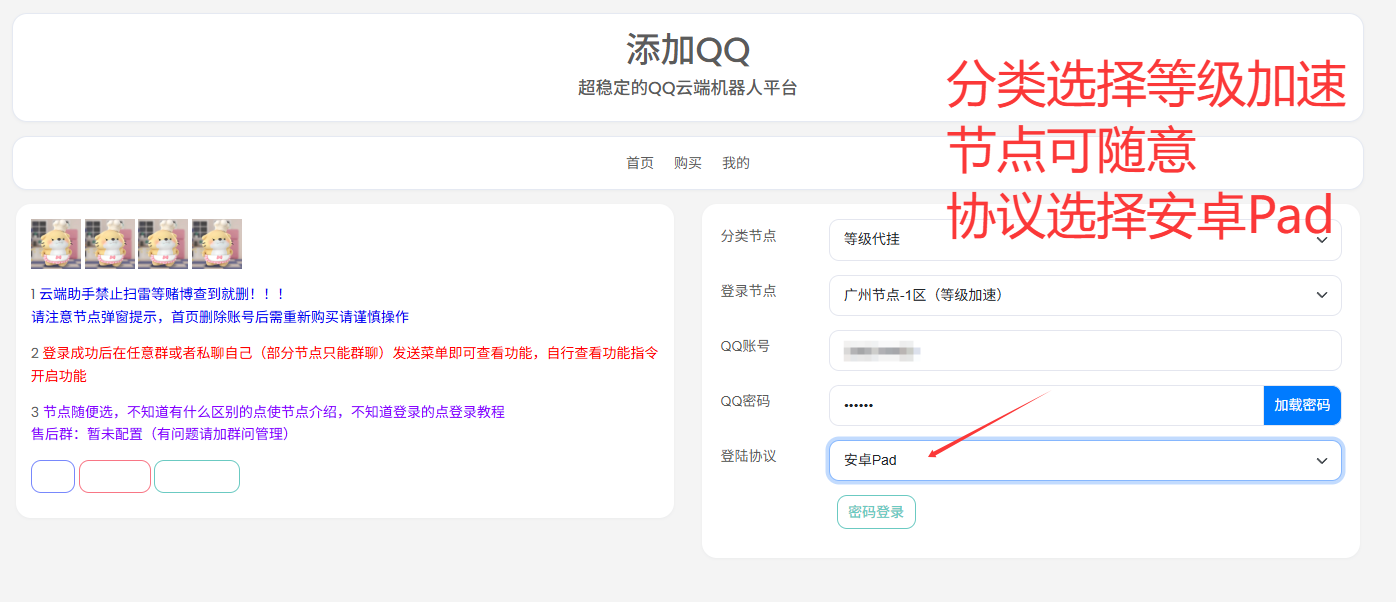The height and width of the screenshot is (602, 1396).
Task: Focus the QQ账号 input field
Action: [x=1084, y=350]
